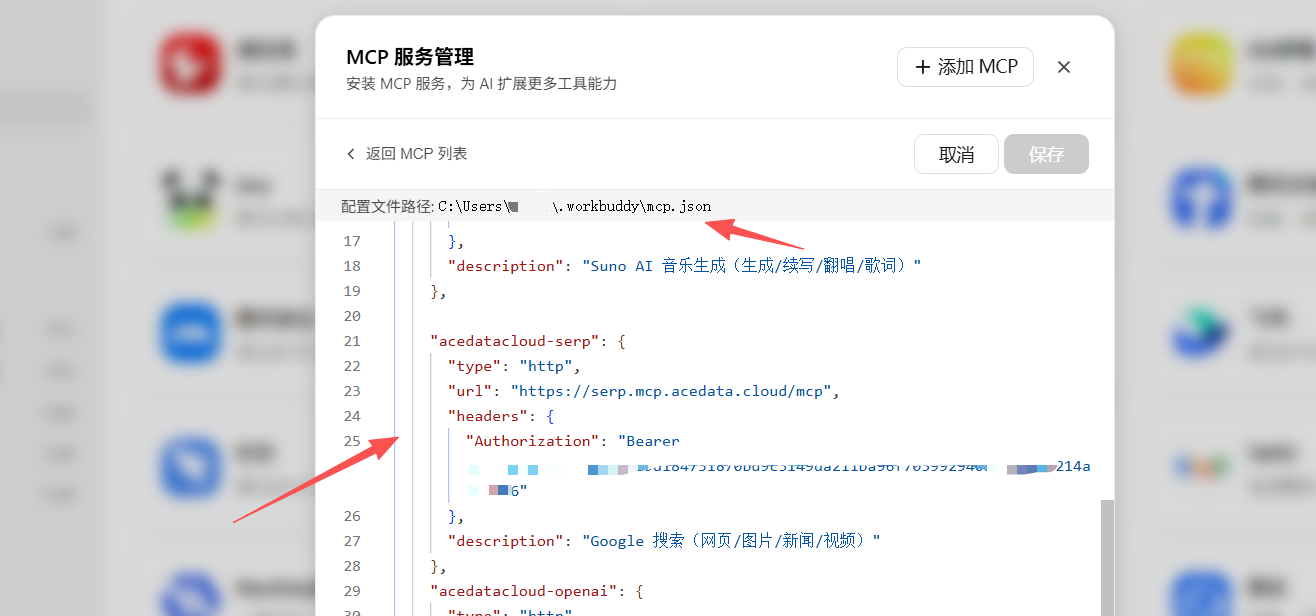Click the "type" key on line 22
The height and width of the screenshot is (616, 1316).
coord(474,366)
